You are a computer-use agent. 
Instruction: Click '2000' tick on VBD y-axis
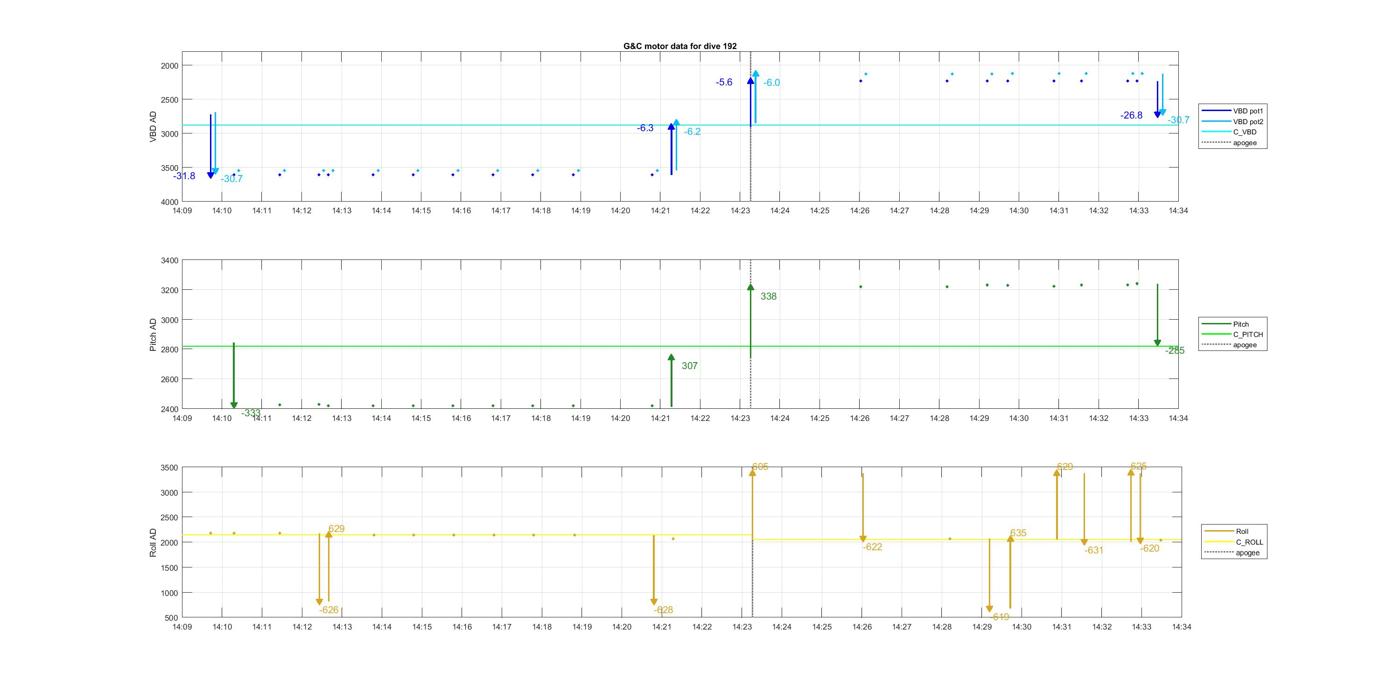pos(169,65)
